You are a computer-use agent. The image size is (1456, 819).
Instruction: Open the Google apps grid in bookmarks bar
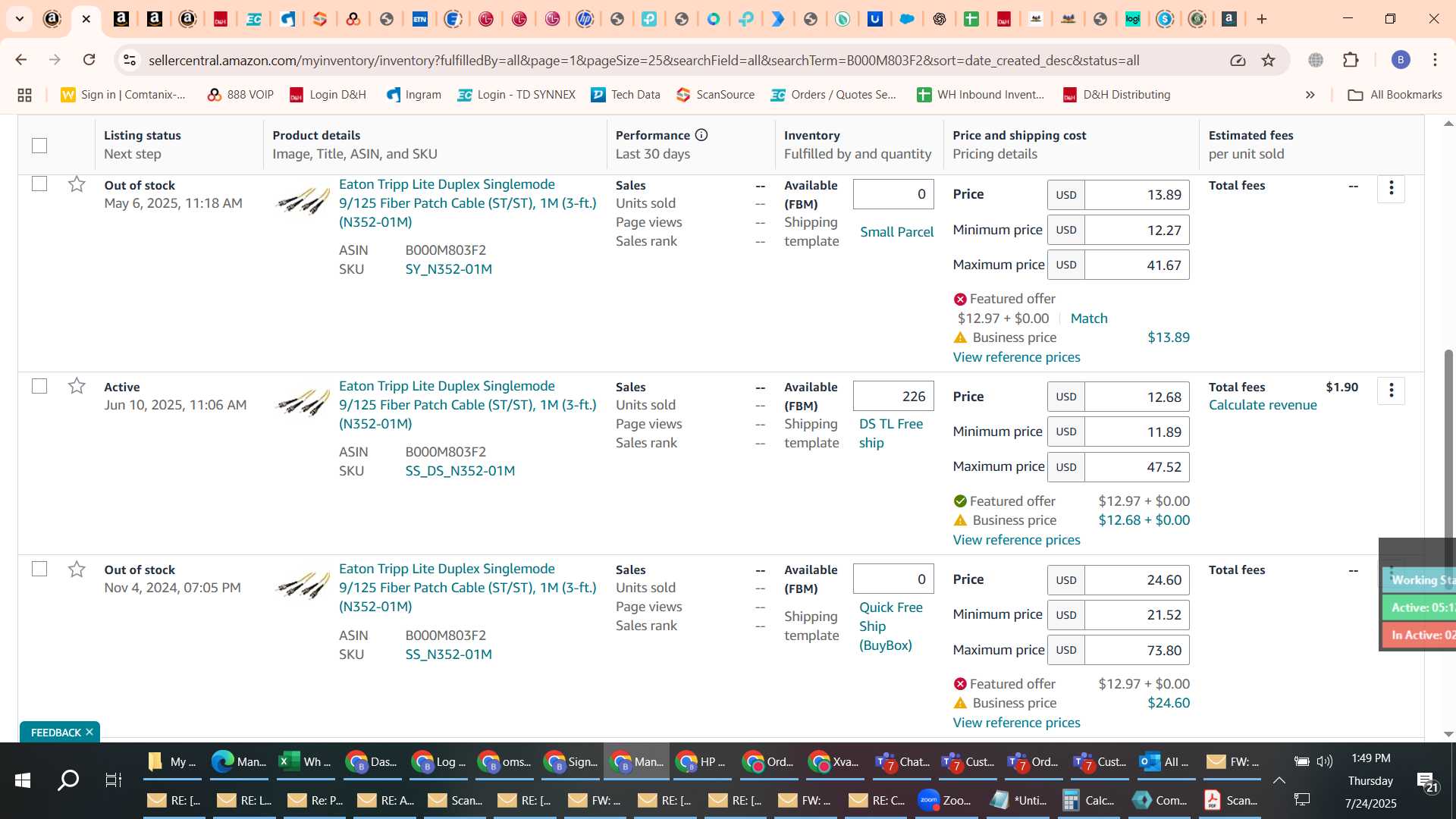pos(24,95)
